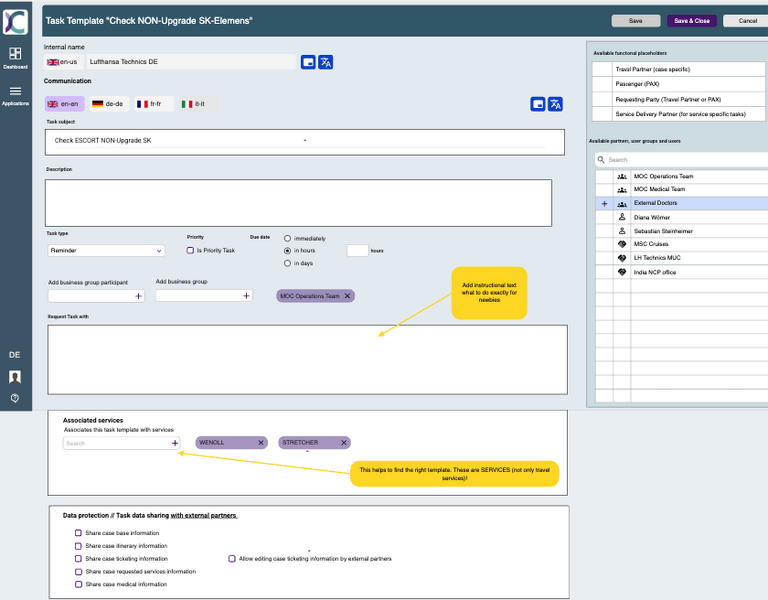Click the window icon in Communication row
Screen dimensions: 768x600
537,104
